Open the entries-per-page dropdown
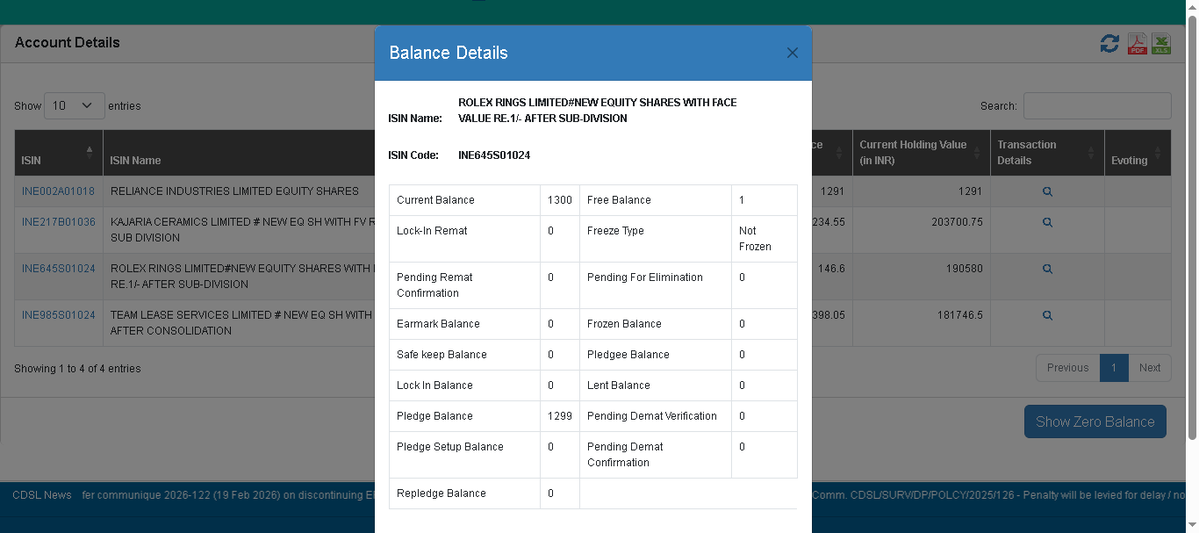The width and height of the screenshot is (1199, 533). (x=74, y=106)
